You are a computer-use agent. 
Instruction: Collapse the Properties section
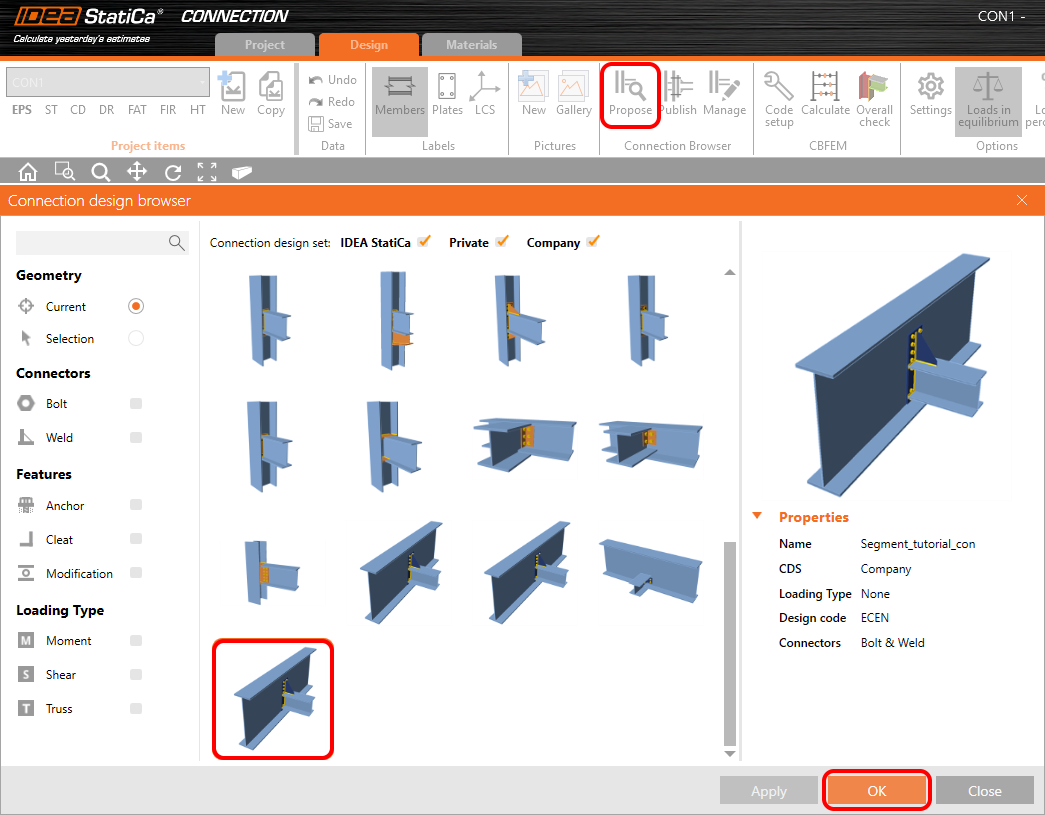tap(757, 516)
